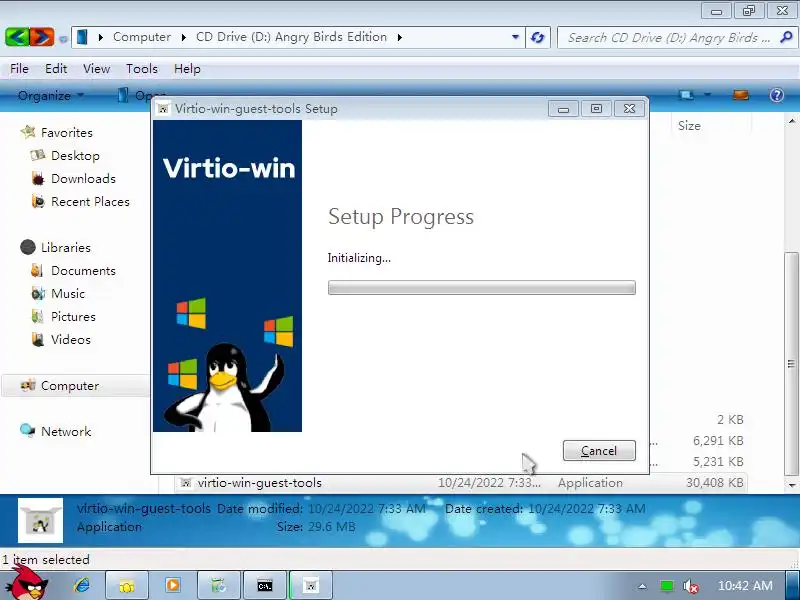Open the Documents library
The width and height of the screenshot is (800, 600).
[83, 270]
